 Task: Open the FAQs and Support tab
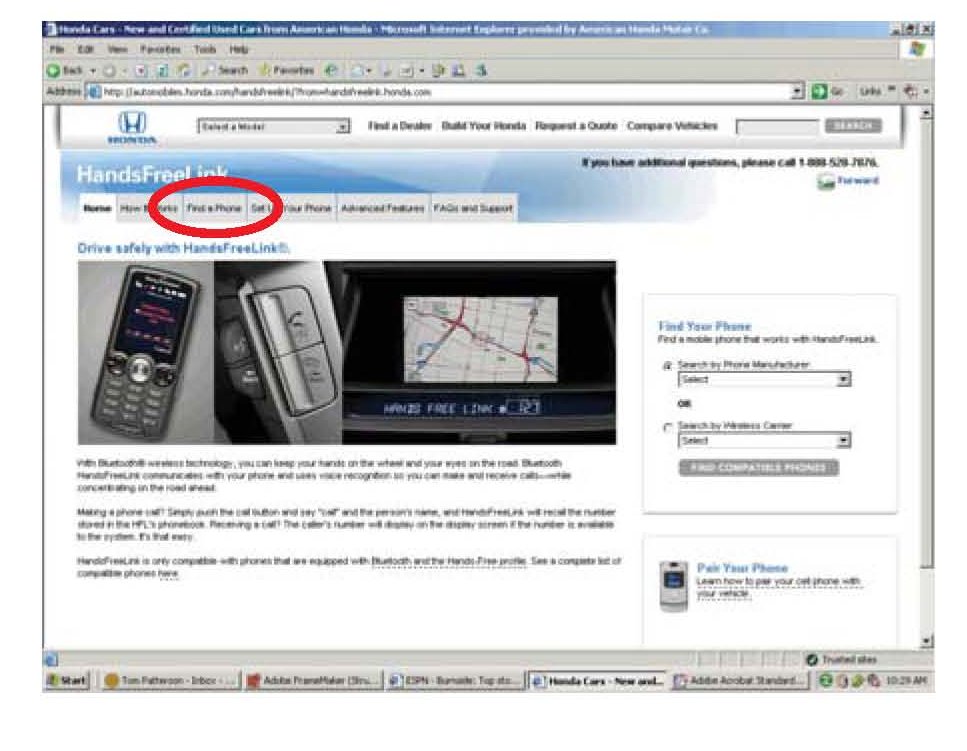[x=473, y=208]
